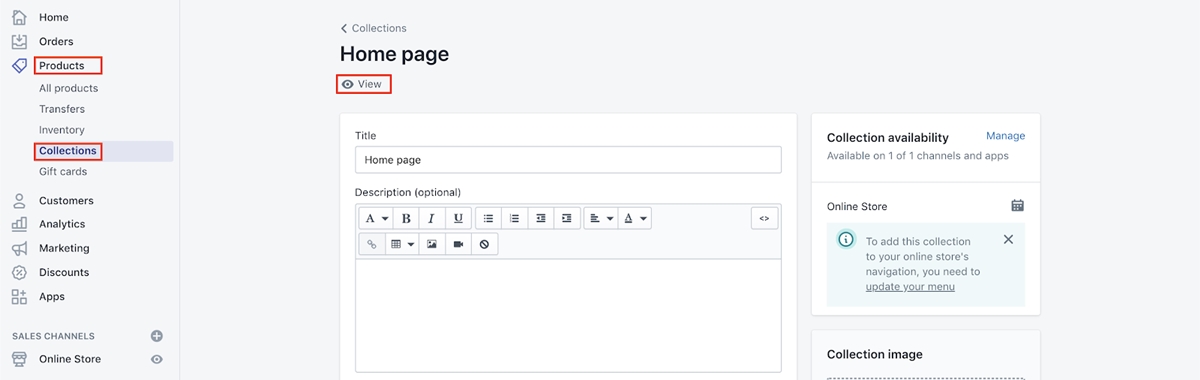
Task: Click the Discounts percent badge icon
Action: click(19, 272)
